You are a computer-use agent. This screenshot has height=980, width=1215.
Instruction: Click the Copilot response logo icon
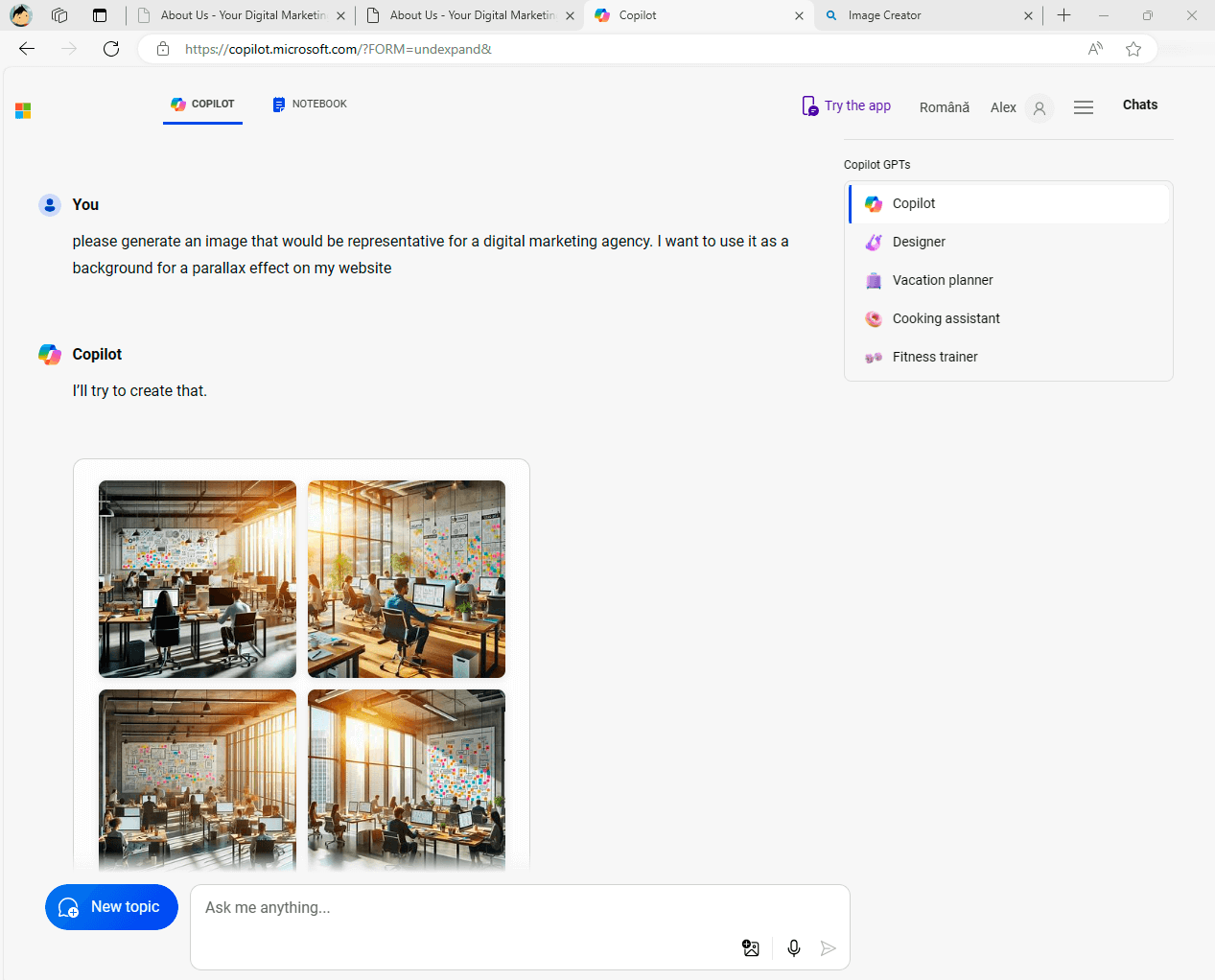(50, 355)
